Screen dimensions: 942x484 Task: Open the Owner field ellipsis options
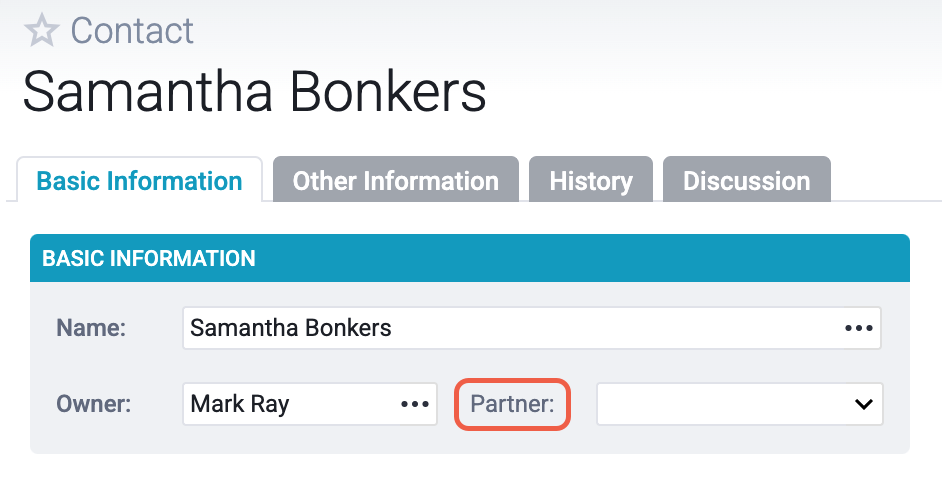(x=415, y=404)
